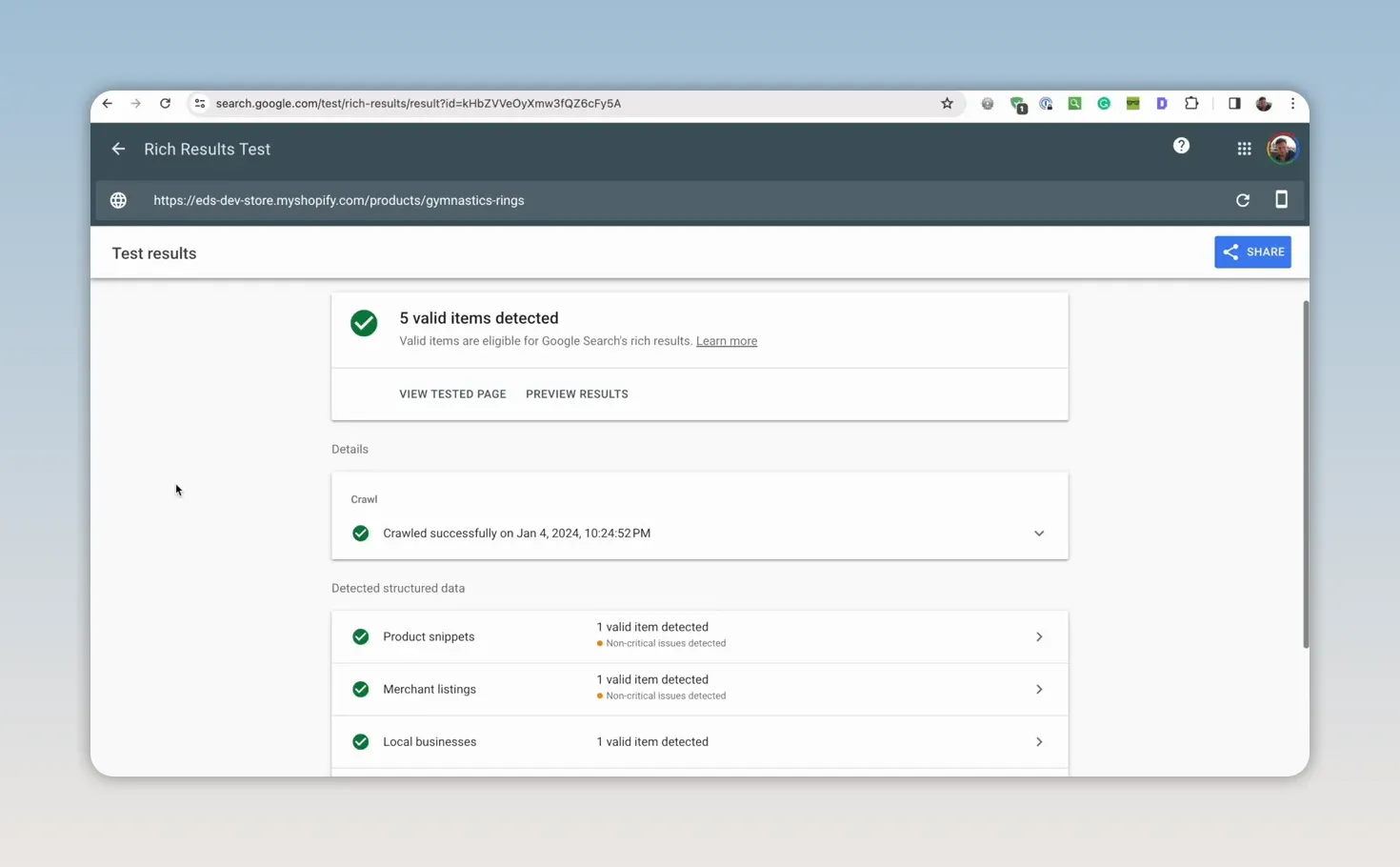The height and width of the screenshot is (867, 1400).
Task: Switch user agent via the smartphone icon
Action: (1281, 199)
